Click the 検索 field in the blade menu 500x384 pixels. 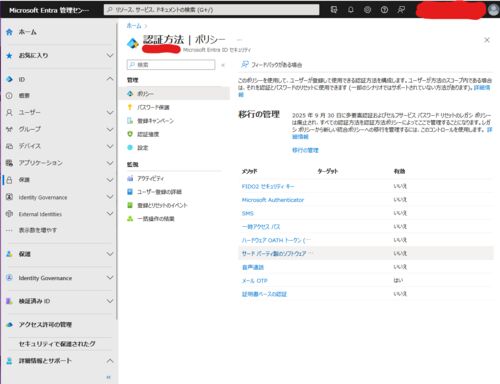[x=171, y=65]
